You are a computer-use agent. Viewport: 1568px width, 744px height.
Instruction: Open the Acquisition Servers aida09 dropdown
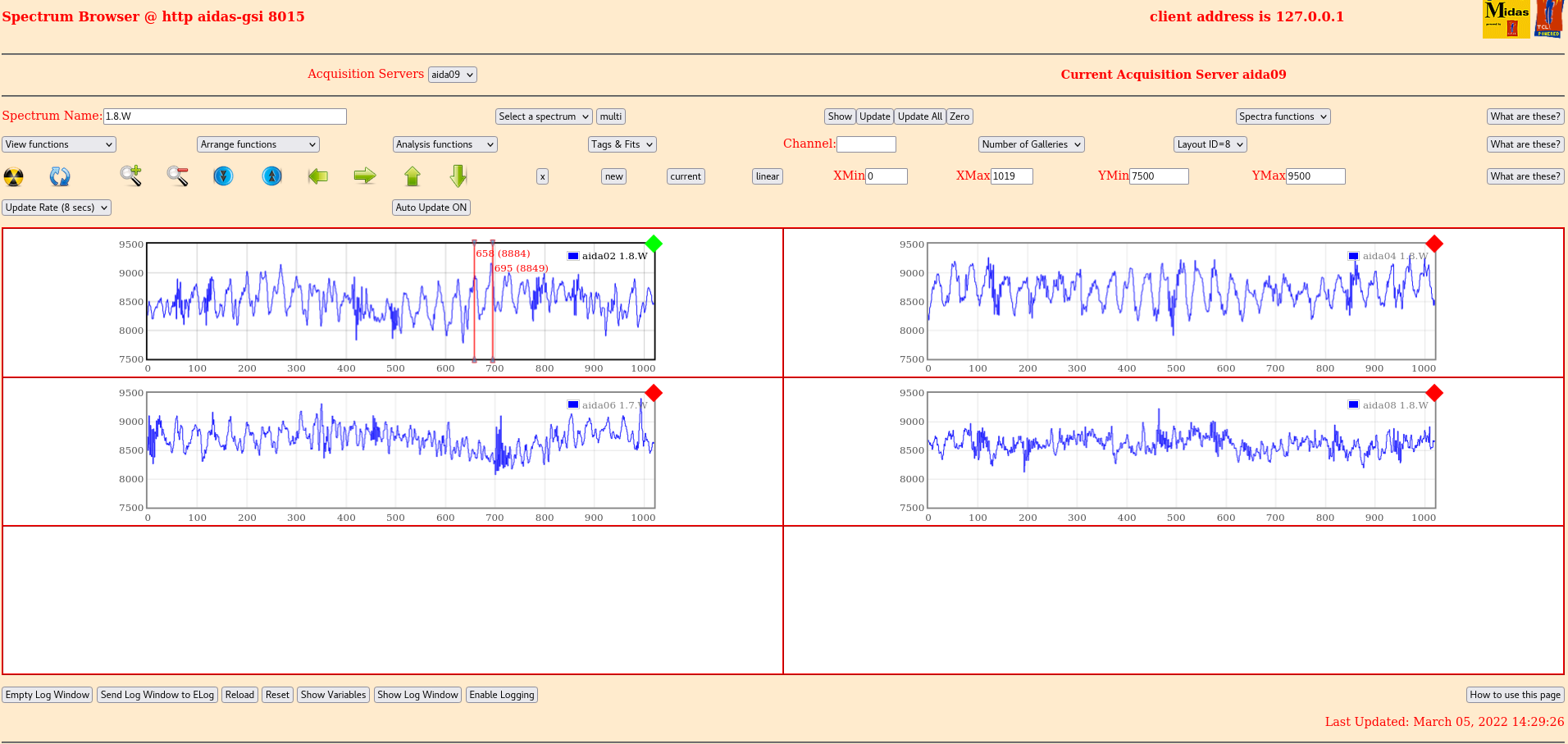452,75
